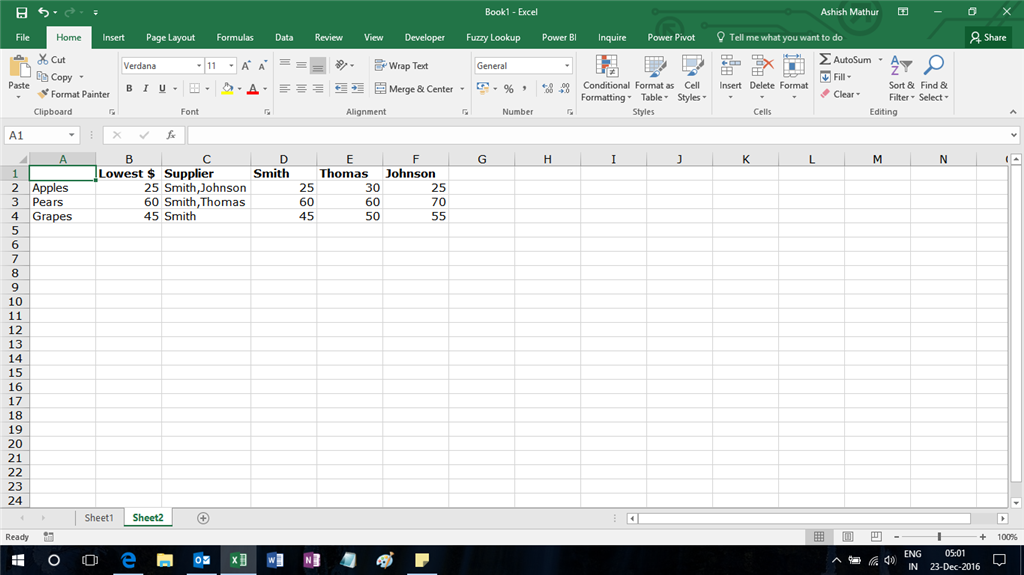Image resolution: width=1024 pixels, height=575 pixels.
Task: Switch to the Data ribbon tab
Action: click(284, 37)
